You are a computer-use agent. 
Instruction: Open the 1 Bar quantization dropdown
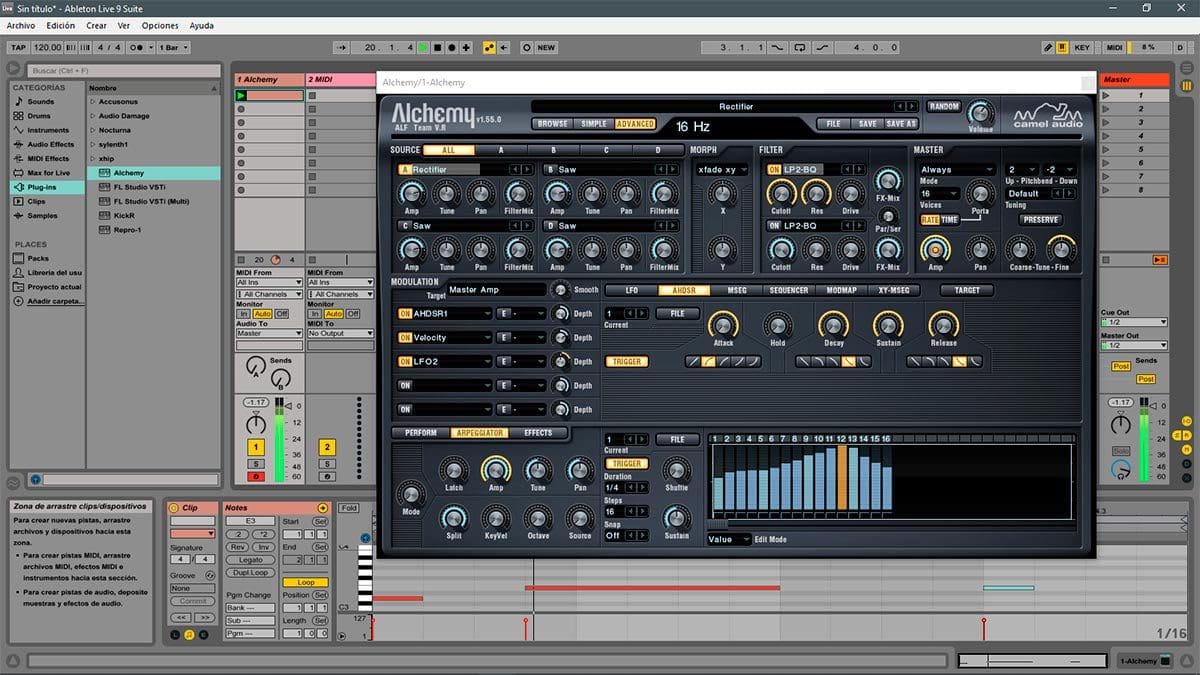(x=176, y=47)
